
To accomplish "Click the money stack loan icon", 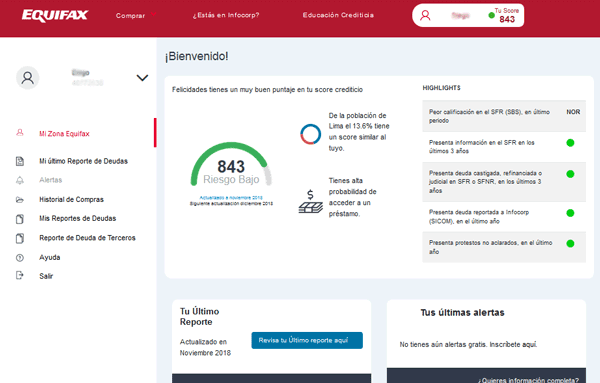I will [x=310, y=202].
